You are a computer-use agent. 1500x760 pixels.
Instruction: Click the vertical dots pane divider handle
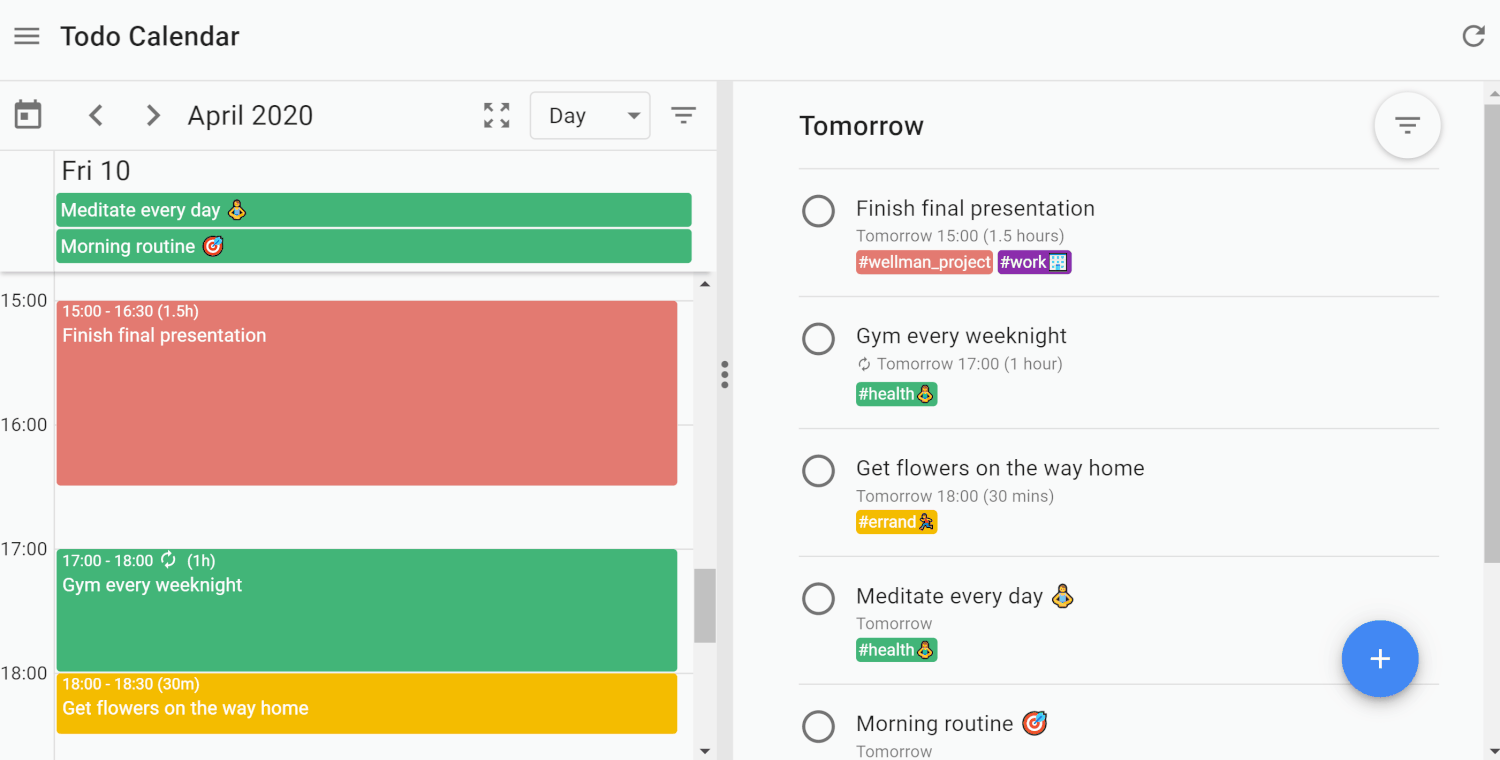[725, 374]
